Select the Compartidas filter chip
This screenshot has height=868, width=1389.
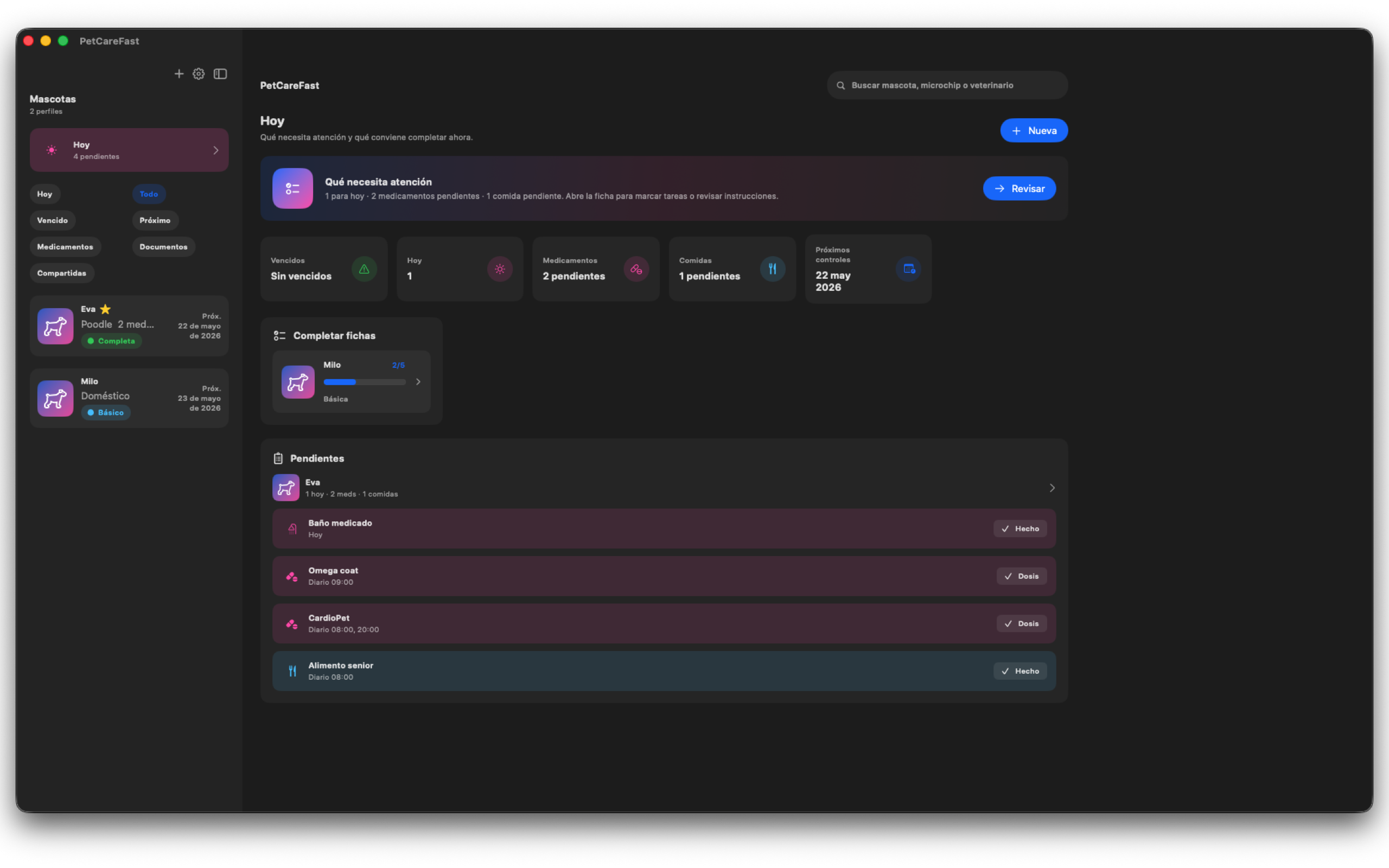62,273
